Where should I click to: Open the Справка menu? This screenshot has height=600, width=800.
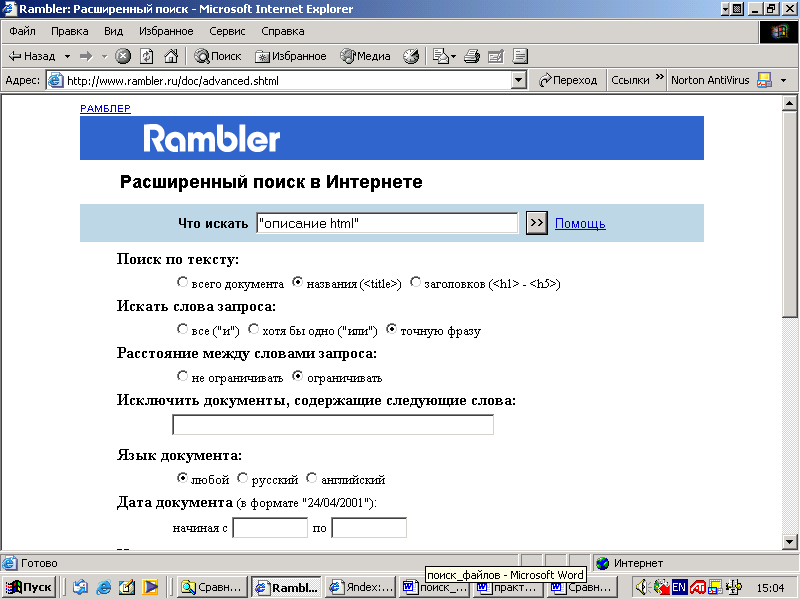pyautogui.click(x=283, y=31)
